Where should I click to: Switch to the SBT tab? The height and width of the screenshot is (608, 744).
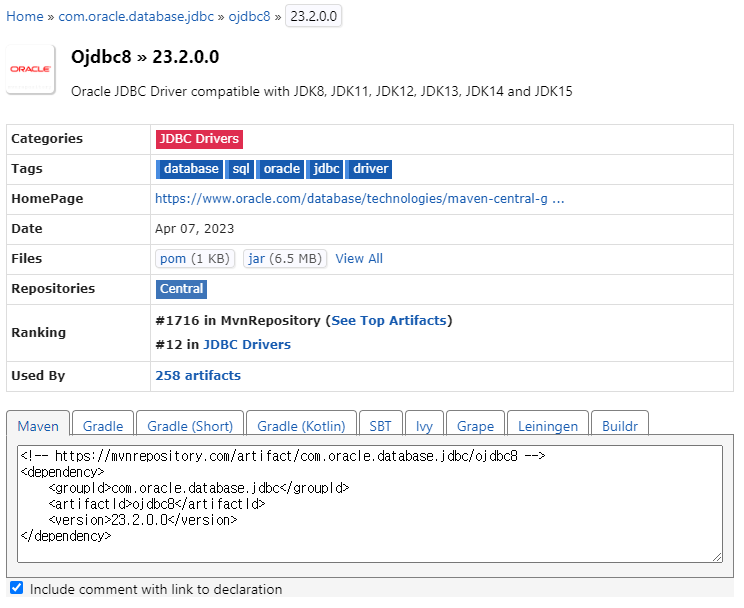(x=381, y=425)
